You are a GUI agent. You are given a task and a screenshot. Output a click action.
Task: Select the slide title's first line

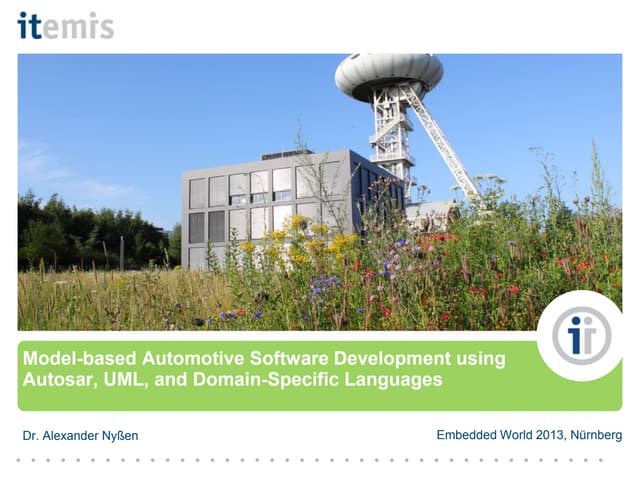click(264, 358)
